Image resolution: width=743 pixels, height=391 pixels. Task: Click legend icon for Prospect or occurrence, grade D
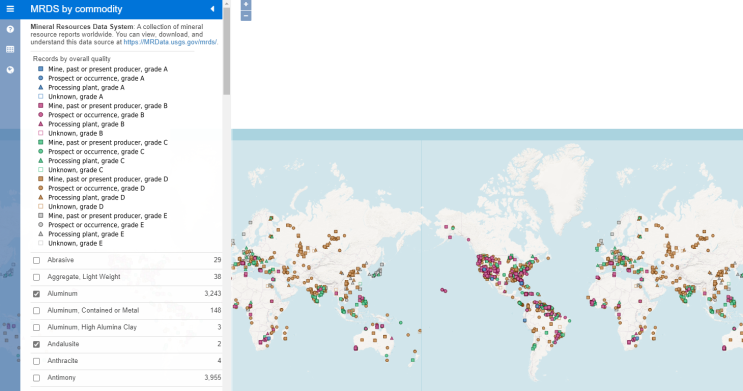(41, 188)
